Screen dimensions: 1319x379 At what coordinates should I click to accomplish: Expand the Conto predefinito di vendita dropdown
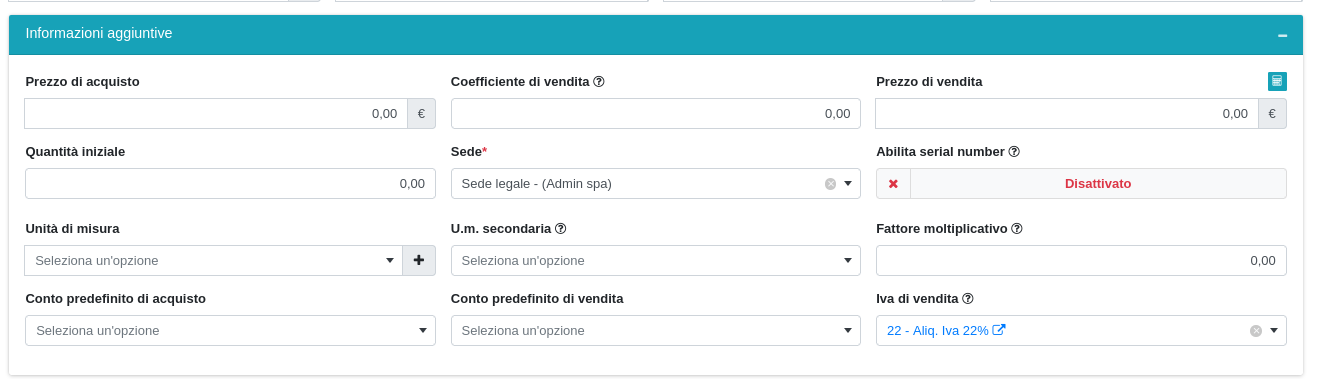coord(656,331)
